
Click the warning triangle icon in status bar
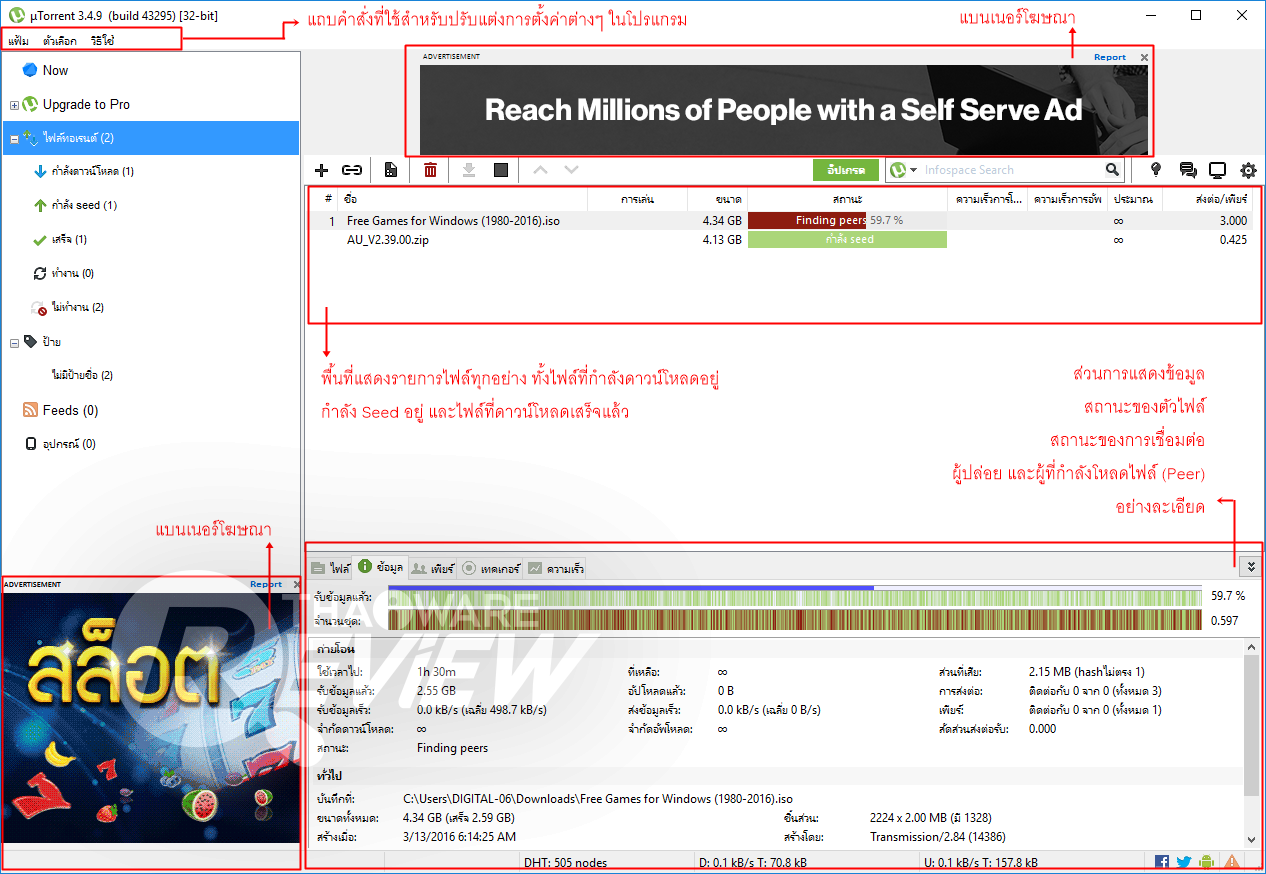pos(1231,862)
